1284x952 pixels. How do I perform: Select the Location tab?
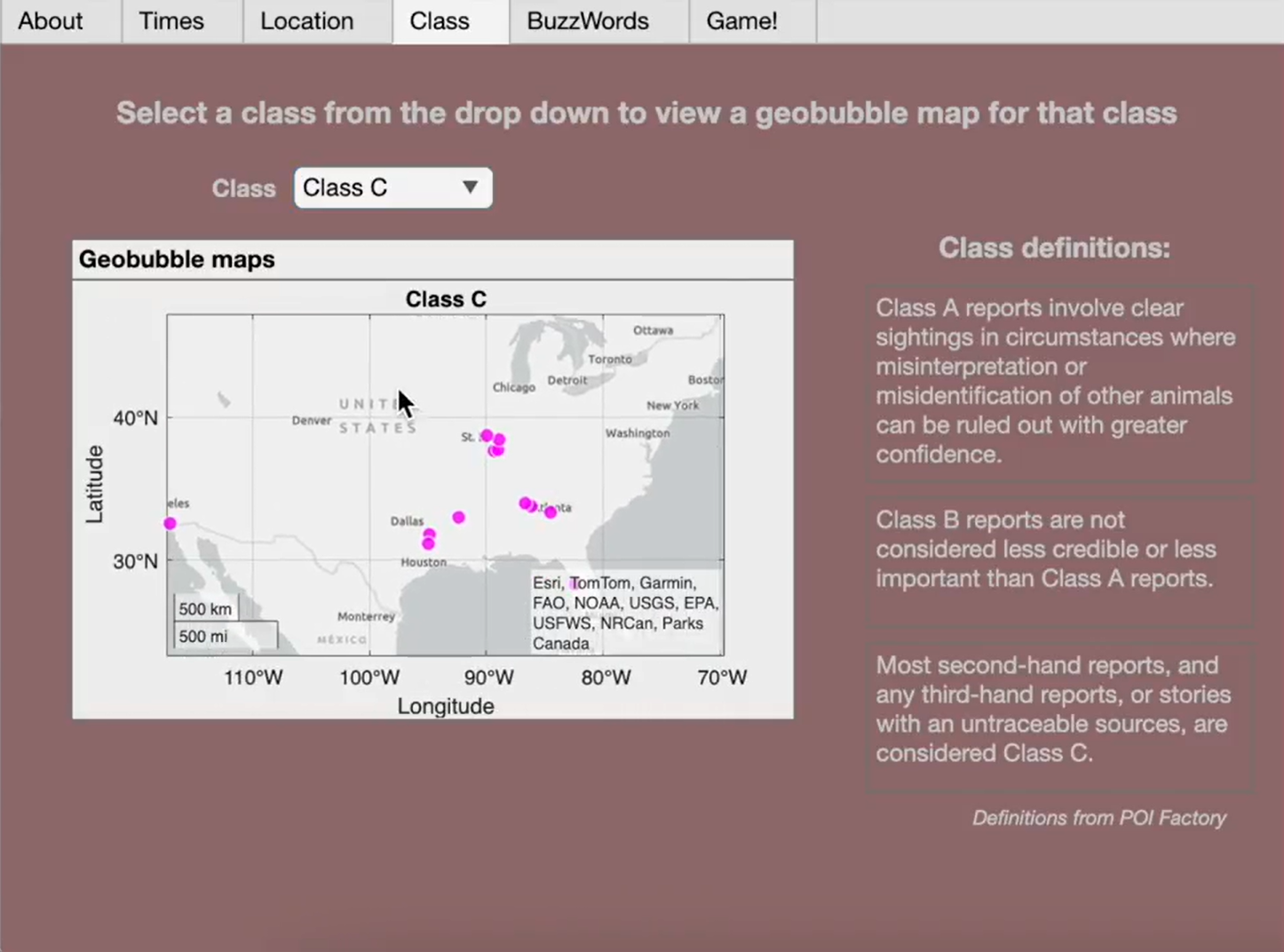pos(307,21)
